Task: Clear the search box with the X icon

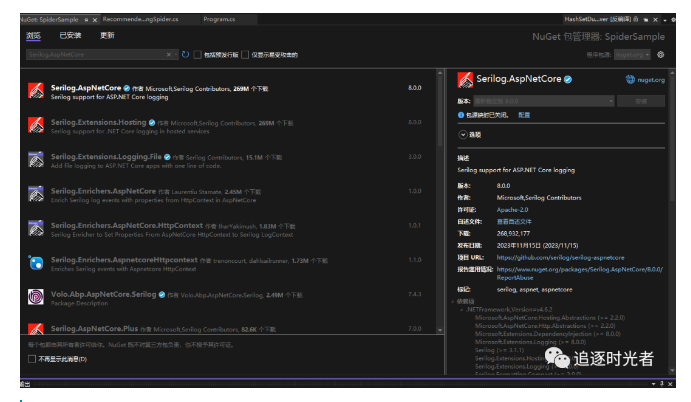Action: 168,55
